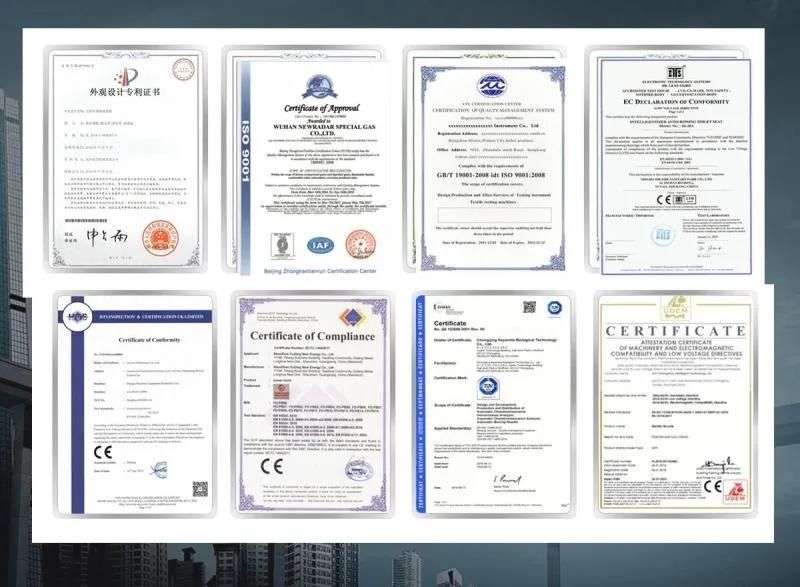Image resolution: width=800 pixels, height=587 pixels.
Task: Click the round stamp on Certificate of Compliance
Action: pyautogui.click(x=357, y=470)
